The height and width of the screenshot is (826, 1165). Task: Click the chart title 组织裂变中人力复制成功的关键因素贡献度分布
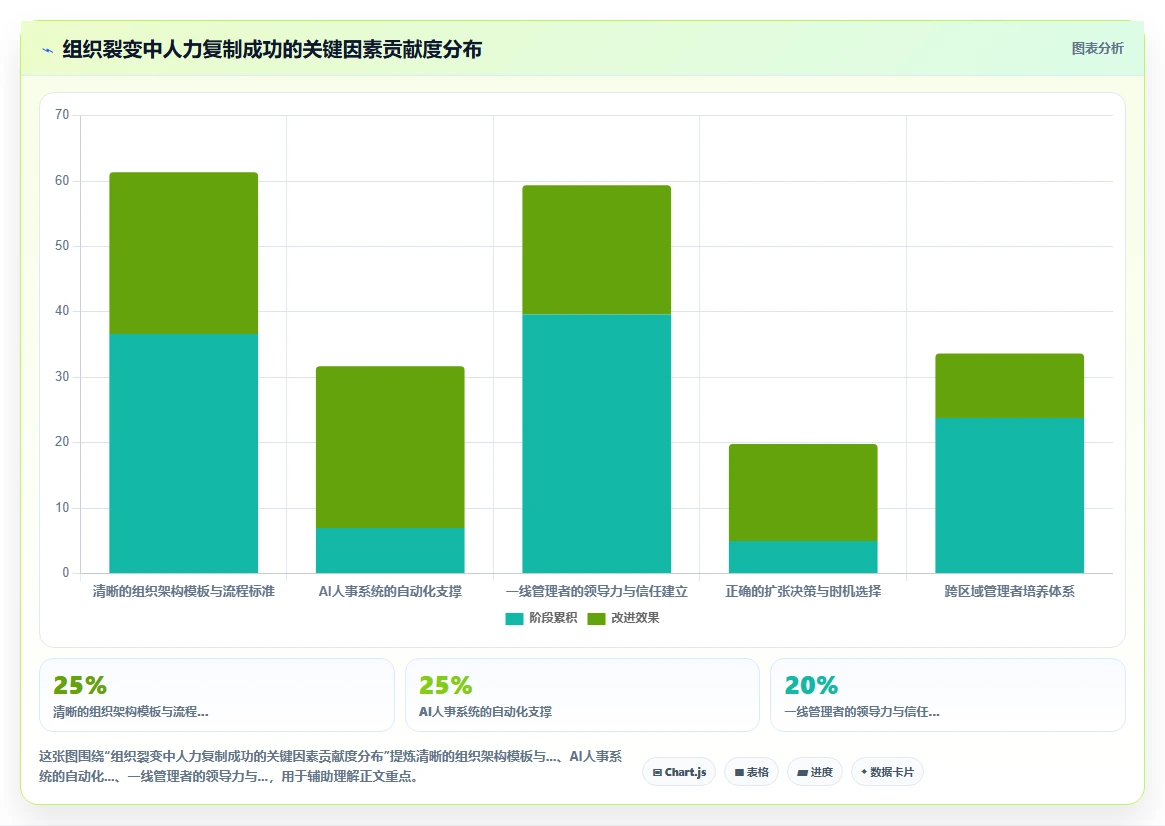coord(272,50)
